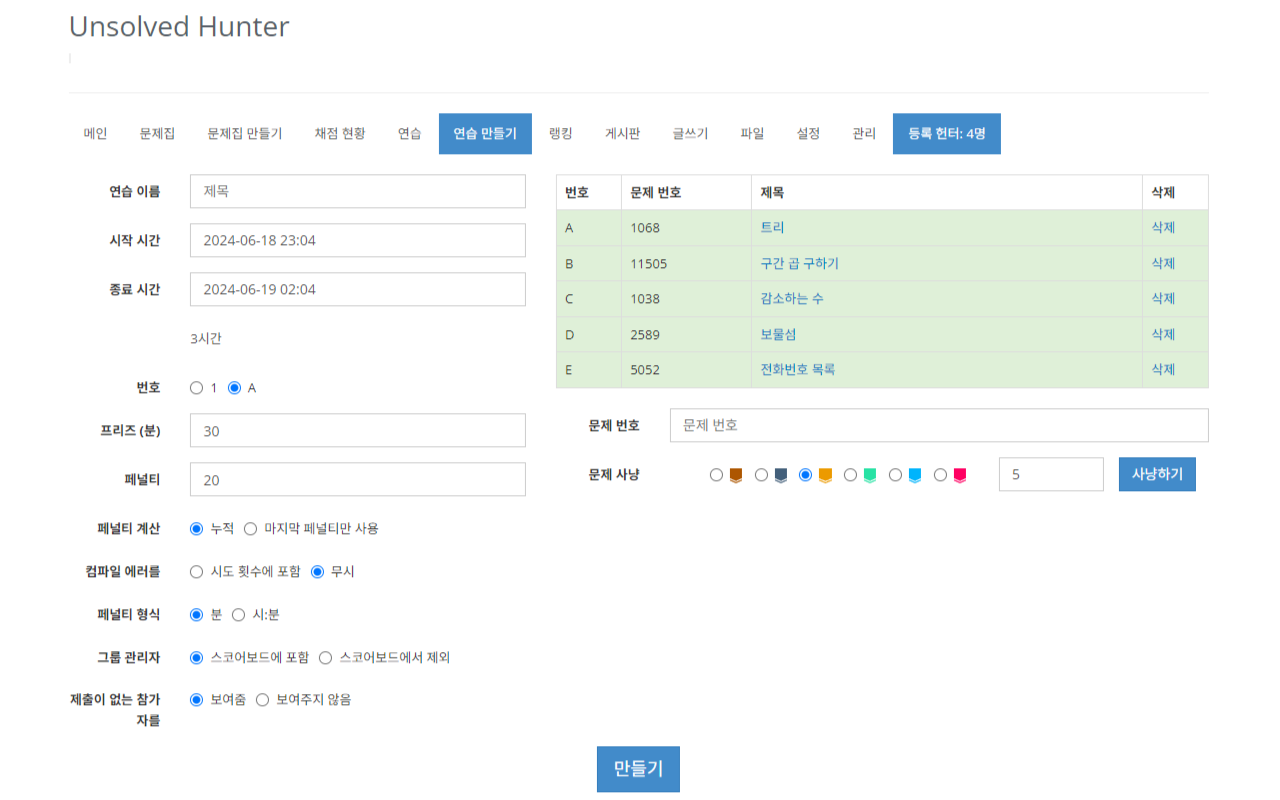The height and width of the screenshot is (800, 1280).
Task: Click the 문제 번호 input field
Action: click(x=939, y=425)
